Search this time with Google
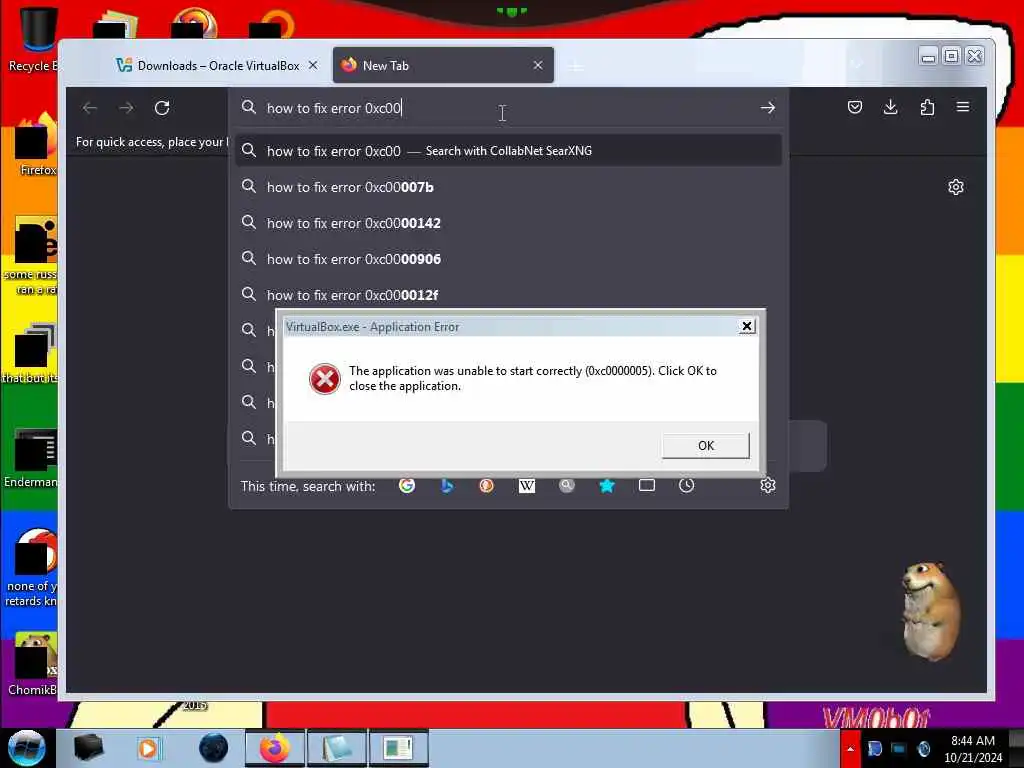Screen dimensions: 1024x768 pyautogui.click(x=407, y=485)
